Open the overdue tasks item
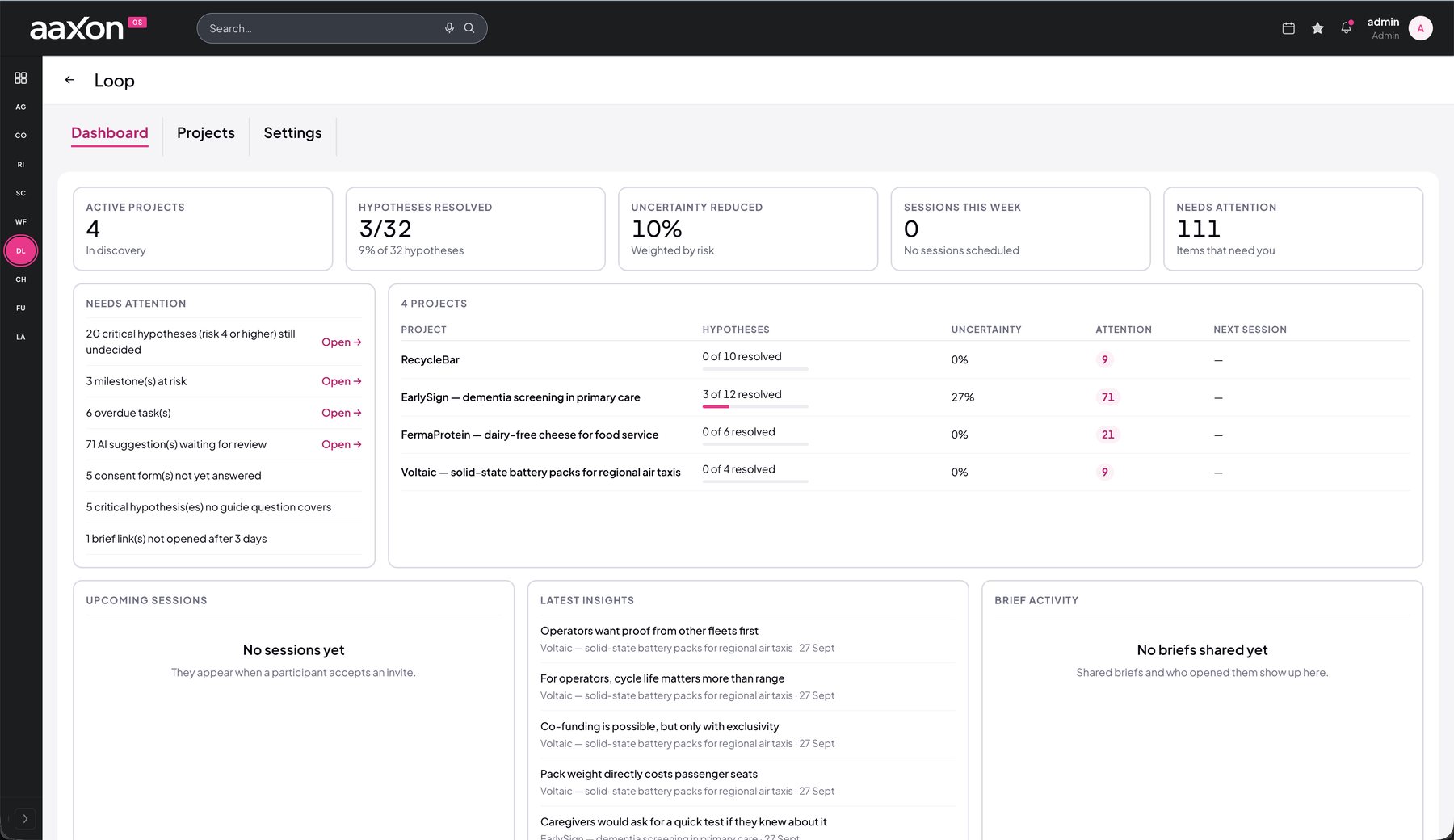This screenshot has height=840, width=1454. (342, 413)
